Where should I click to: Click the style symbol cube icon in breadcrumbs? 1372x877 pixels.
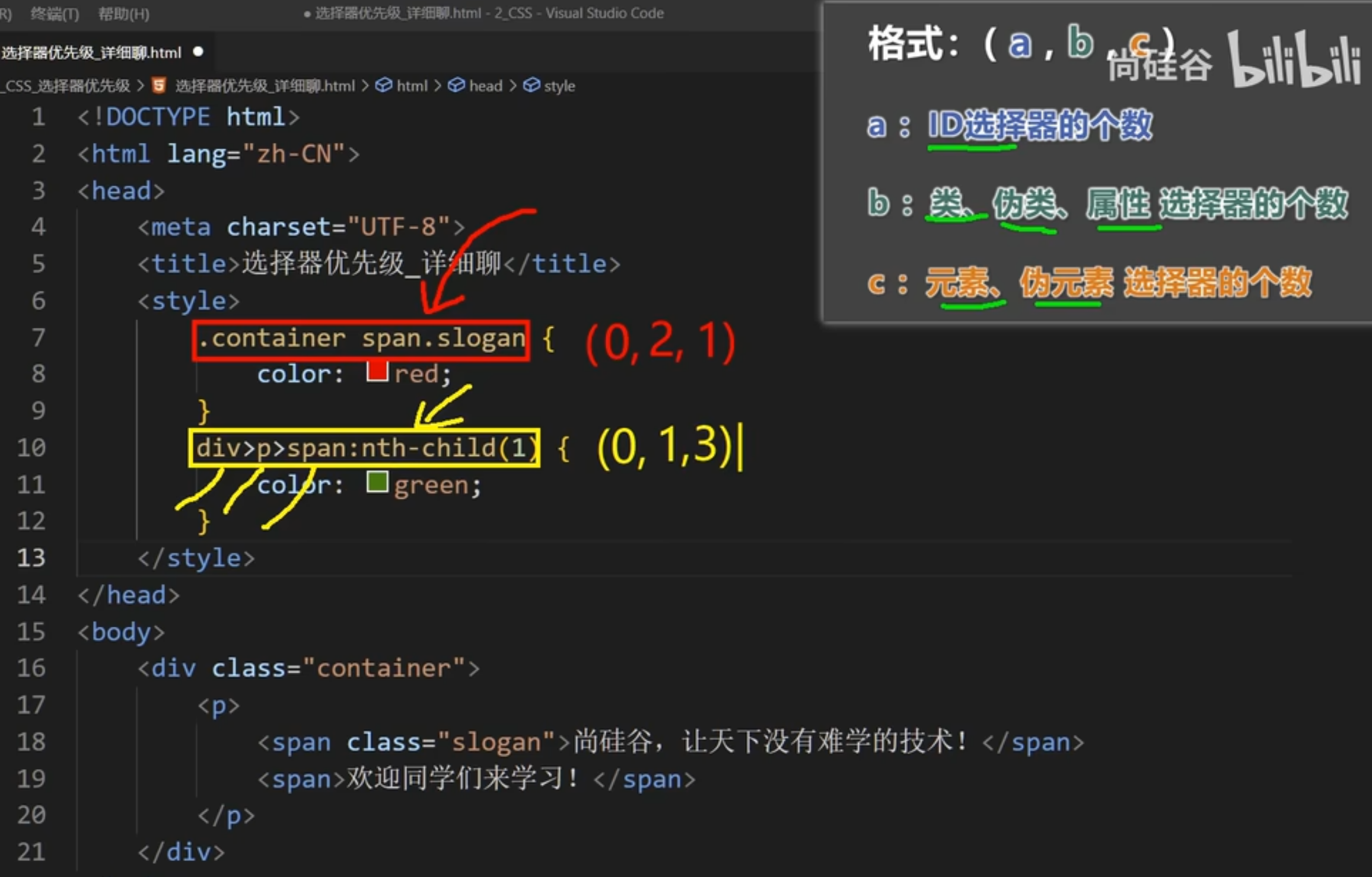(x=531, y=85)
